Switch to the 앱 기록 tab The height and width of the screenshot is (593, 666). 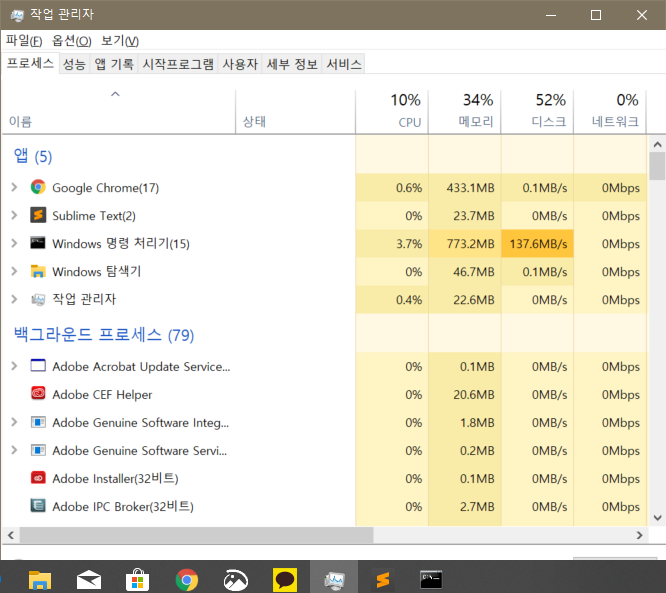(113, 64)
